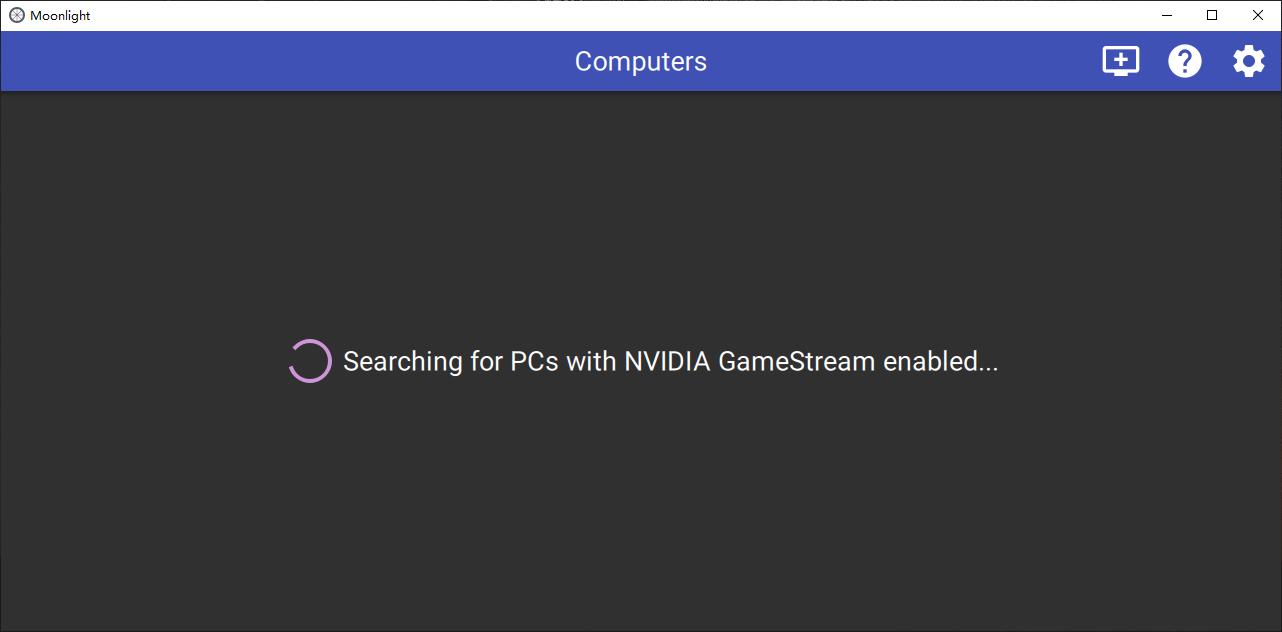
Task: Open the Add PC manually dialog
Action: [1120, 61]
